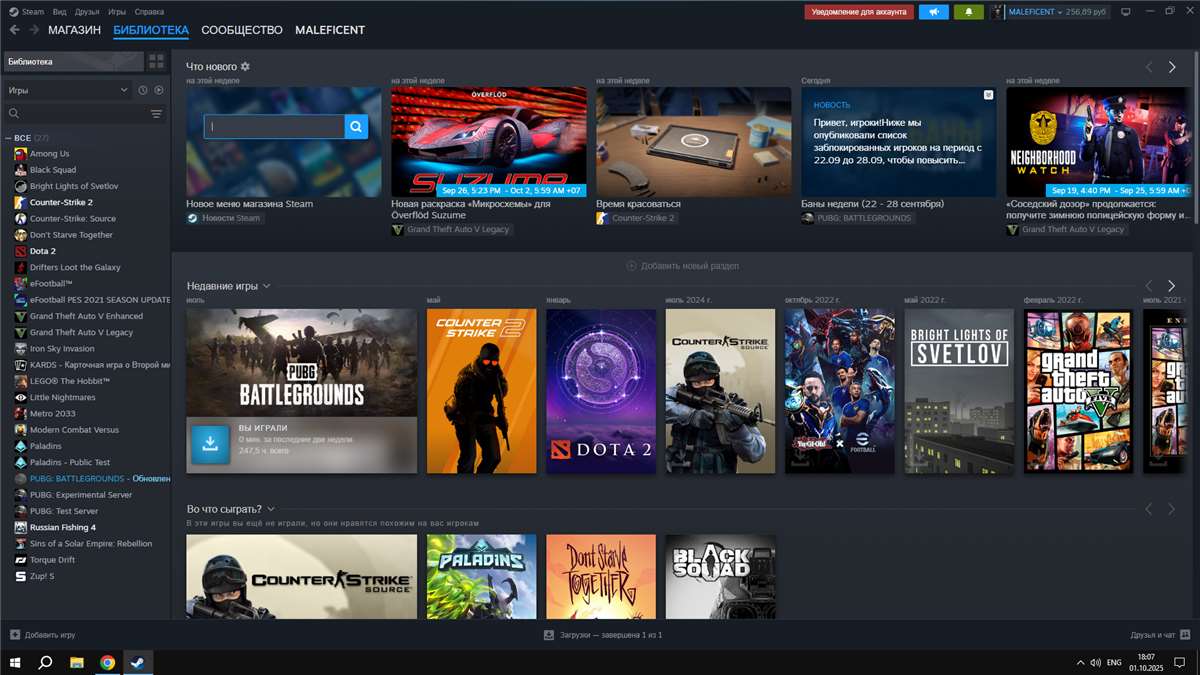Toggle show ready-to-play games filter
Screen dimensions: 1200x675
(158, 90)
